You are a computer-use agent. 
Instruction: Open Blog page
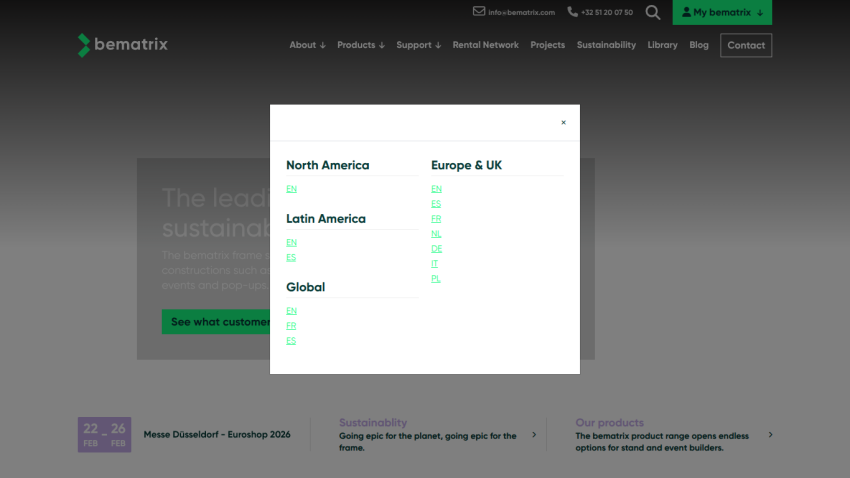pos(699,45)
